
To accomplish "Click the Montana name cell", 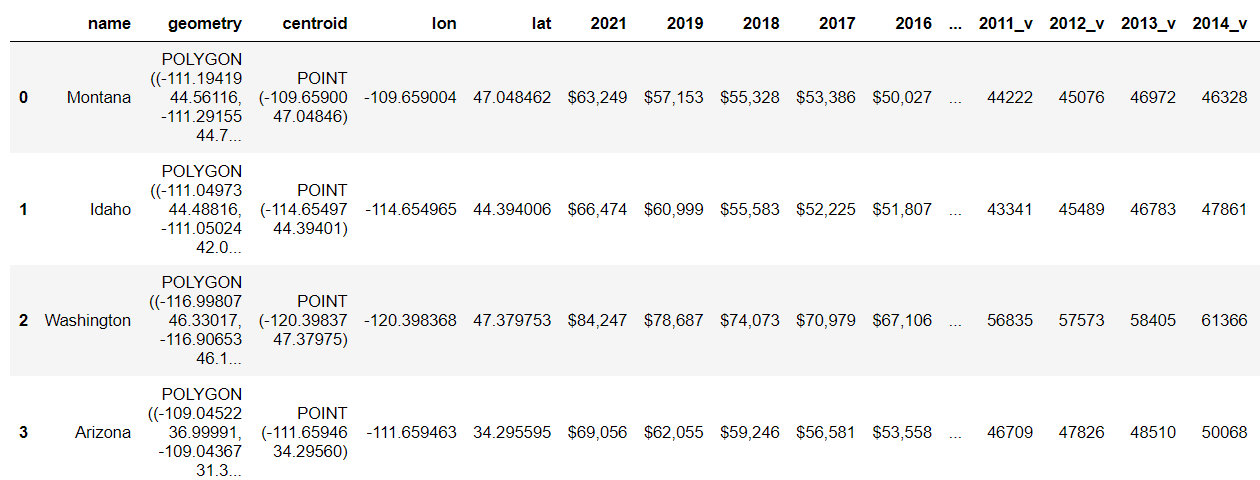I will [98, 98].
